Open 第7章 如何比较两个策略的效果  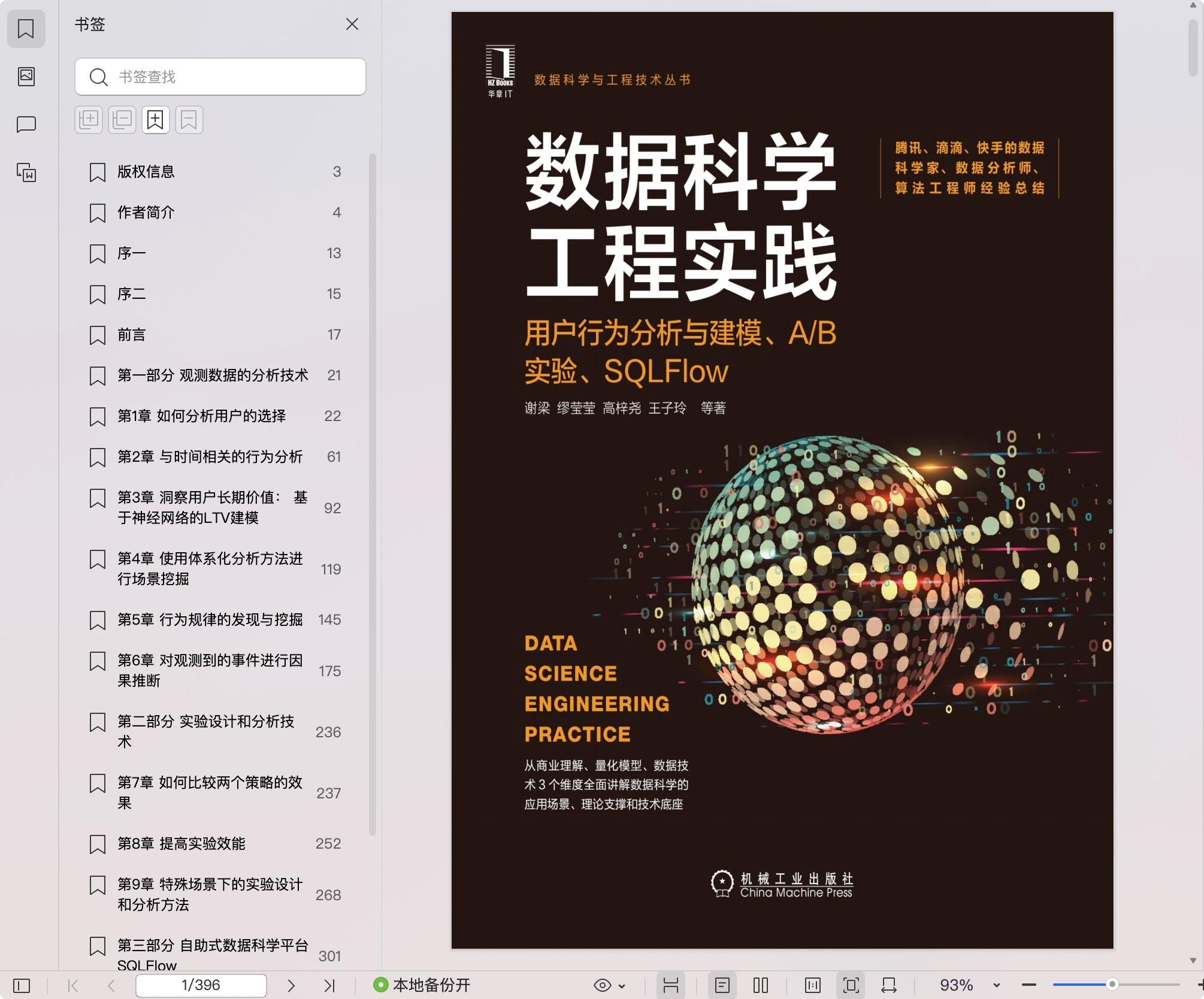click(216, 793)
